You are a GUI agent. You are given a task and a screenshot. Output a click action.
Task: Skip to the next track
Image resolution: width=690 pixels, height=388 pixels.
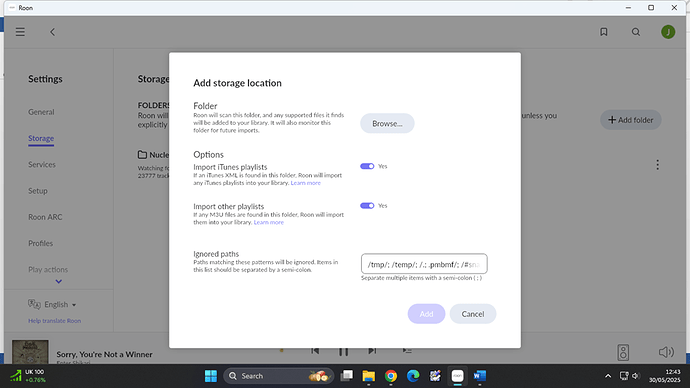click(372, 351)
